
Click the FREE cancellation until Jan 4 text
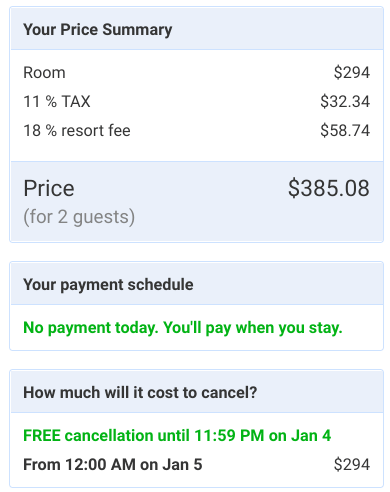[177, 436]
